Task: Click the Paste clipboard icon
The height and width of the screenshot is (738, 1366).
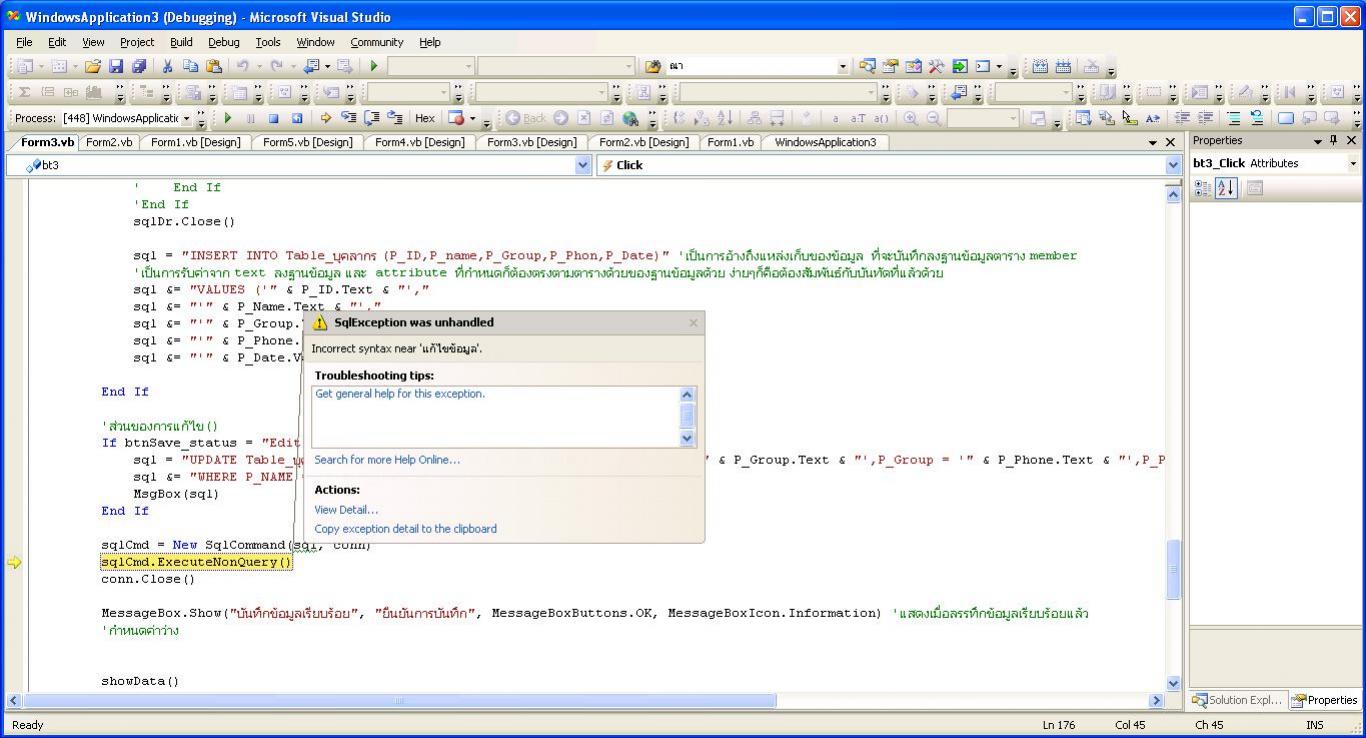Action: click(x=214, y=66)
